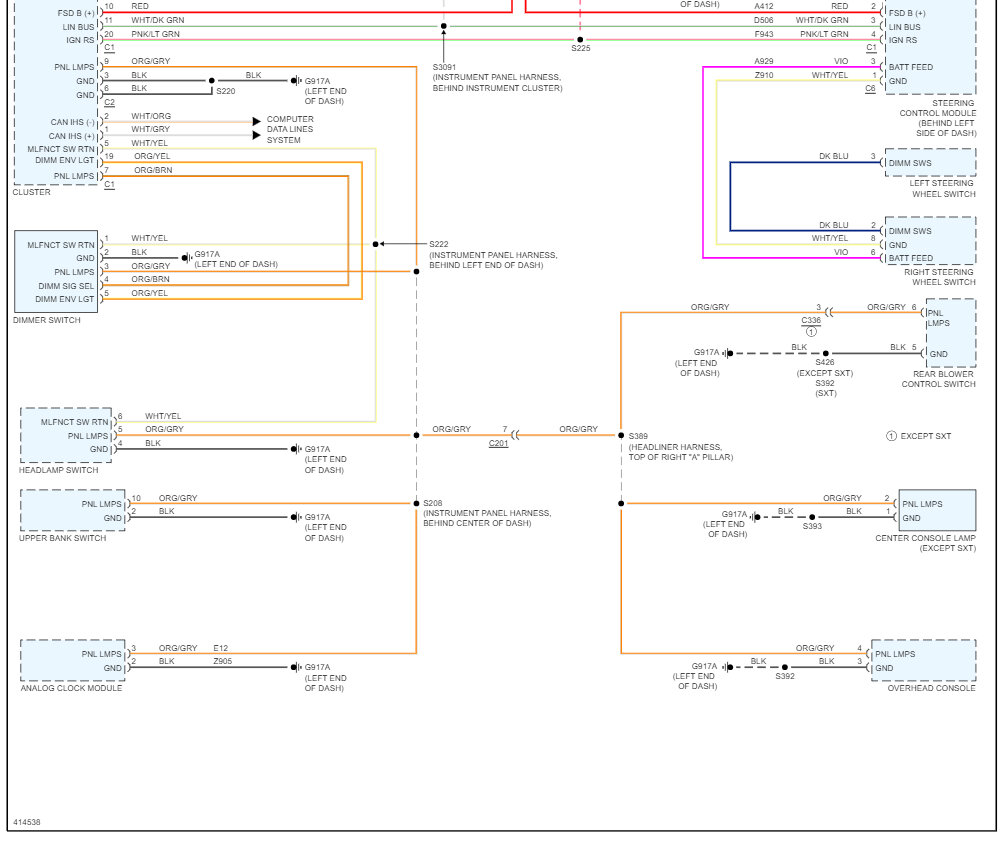This screenshot has height=843, width=1006.
Task: Click the COMPUTER DATA LINES SYSTEM text
Action: click(290, 130)
